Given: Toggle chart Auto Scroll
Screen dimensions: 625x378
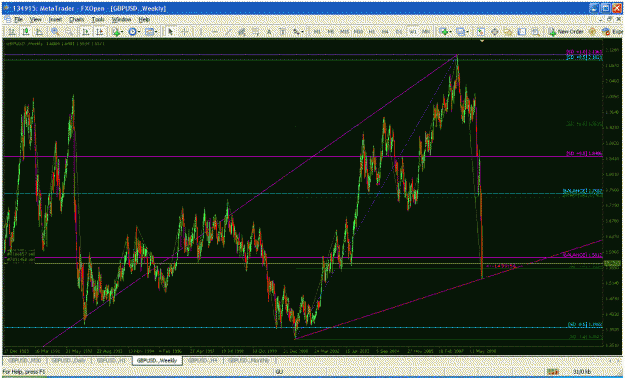Looking at the screenshot, I should (x=86, y=32).
